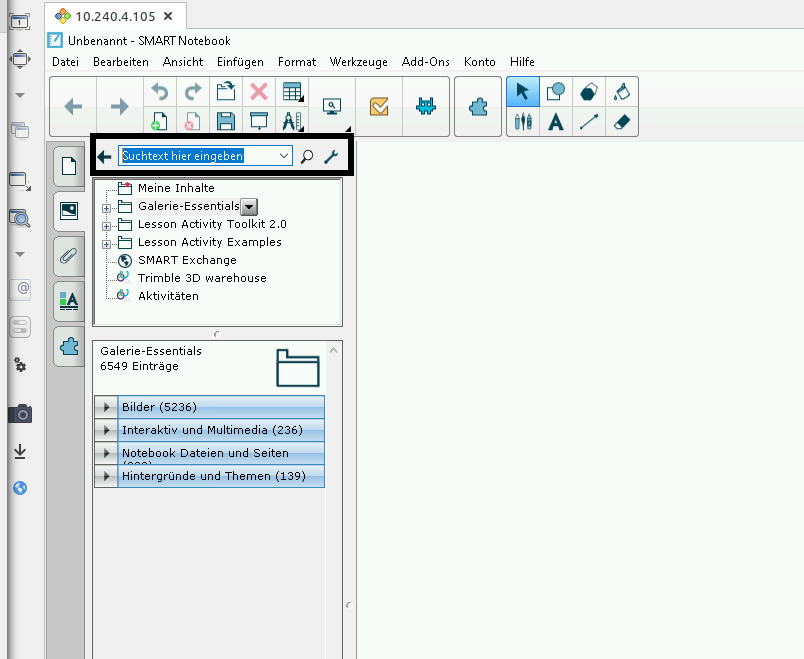Select SMART Exchange in gallery tree
Viewport: 804px width, 659px height.
[x=187, y=260]
